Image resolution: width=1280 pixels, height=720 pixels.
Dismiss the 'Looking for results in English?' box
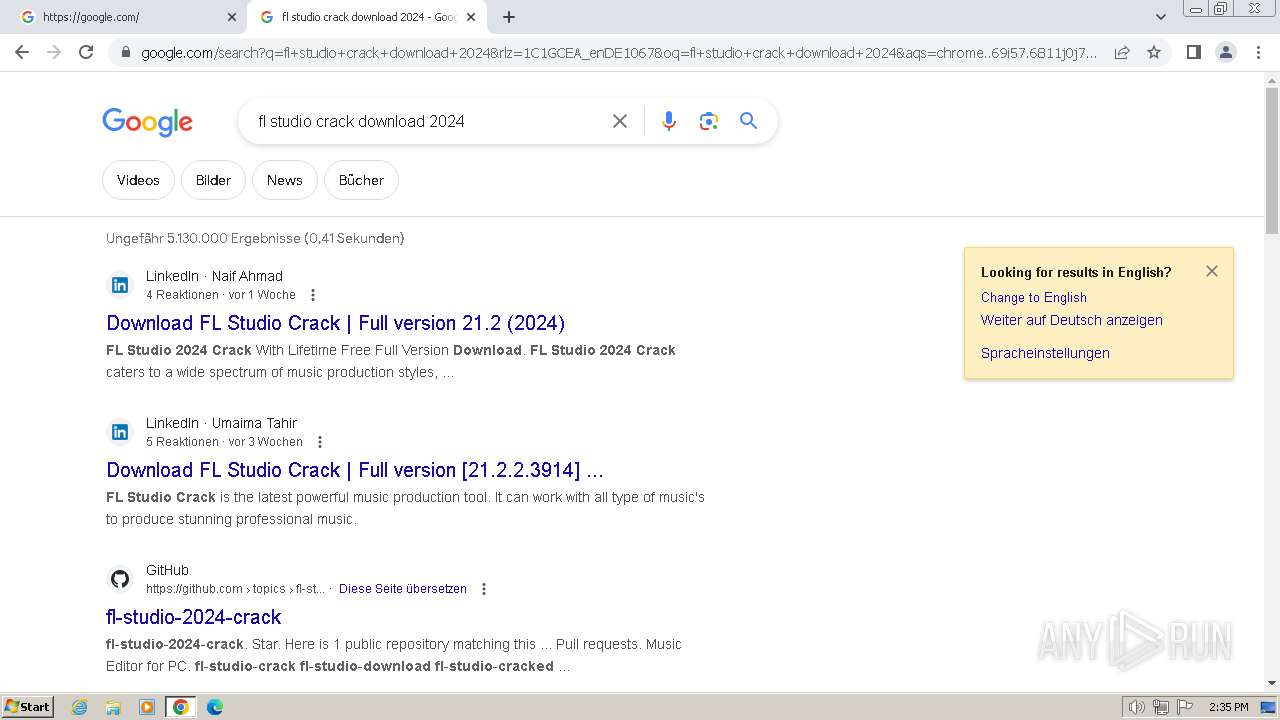pyautogui.click(x=1212, y=271)
